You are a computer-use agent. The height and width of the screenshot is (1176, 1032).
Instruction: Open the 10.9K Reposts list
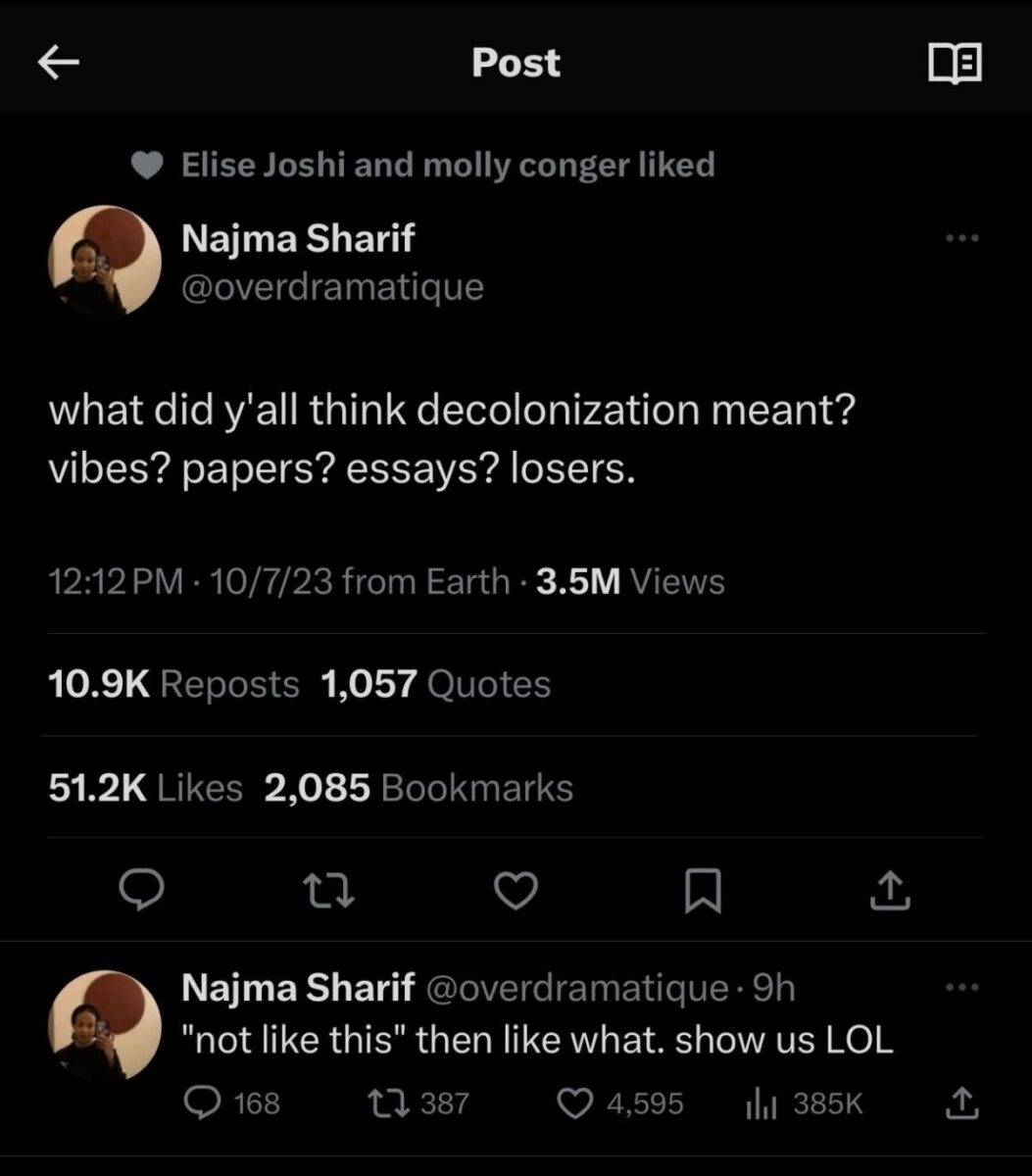[173, 683]
